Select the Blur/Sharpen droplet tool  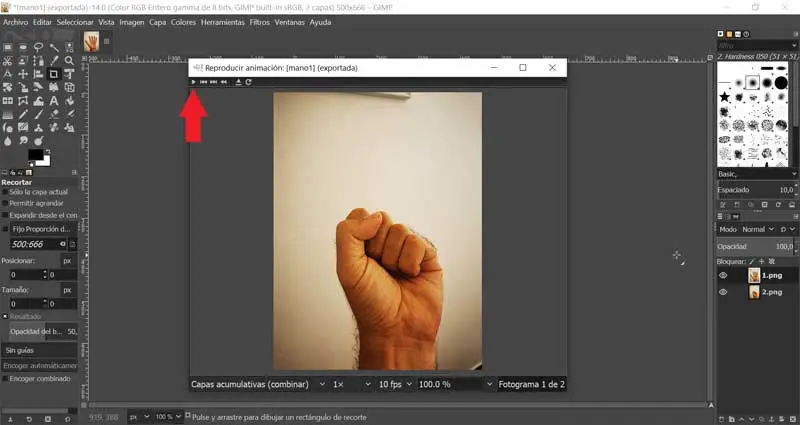click(x=8, y=141)
